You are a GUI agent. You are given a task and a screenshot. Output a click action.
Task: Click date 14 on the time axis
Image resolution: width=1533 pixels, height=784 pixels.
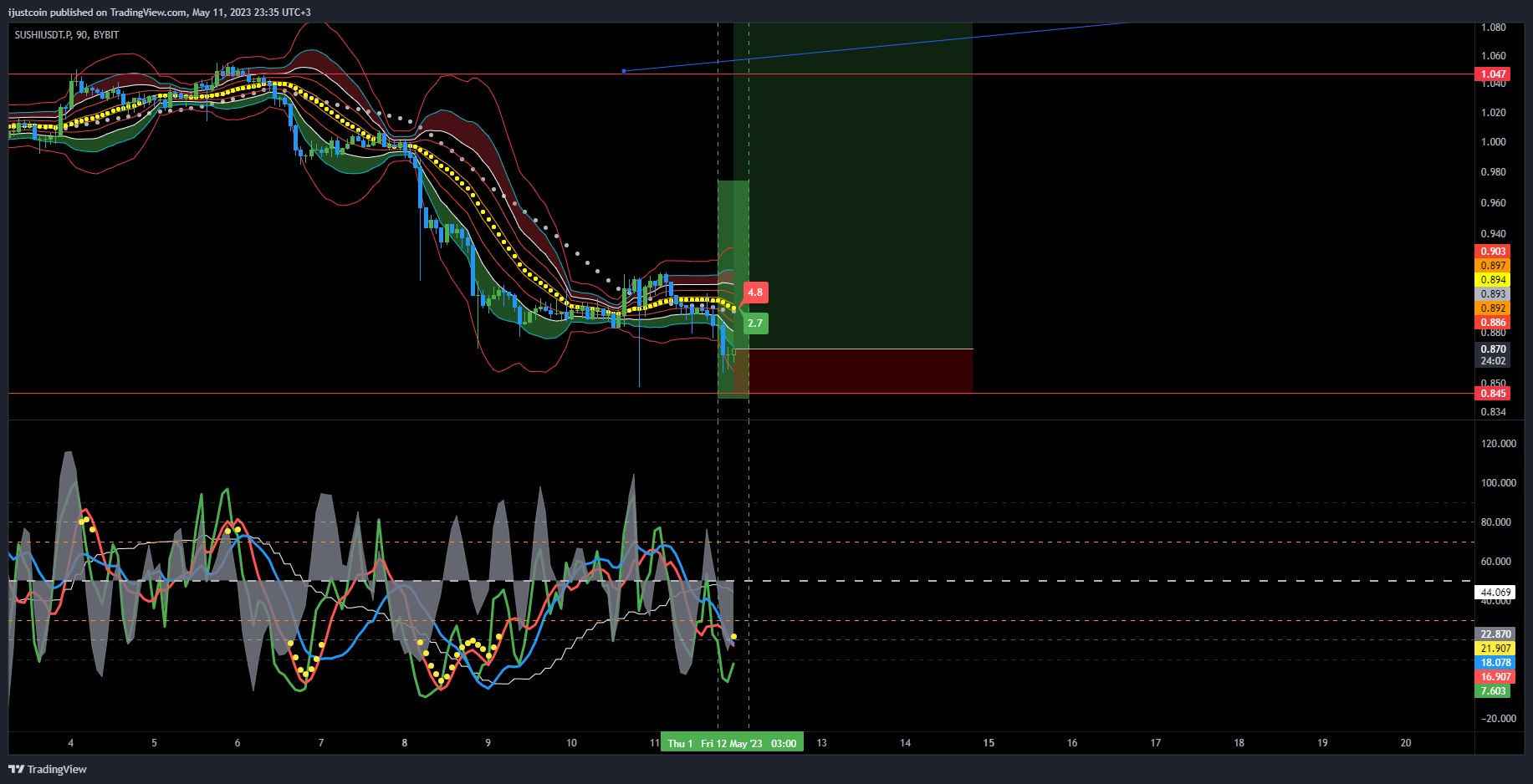906,743
